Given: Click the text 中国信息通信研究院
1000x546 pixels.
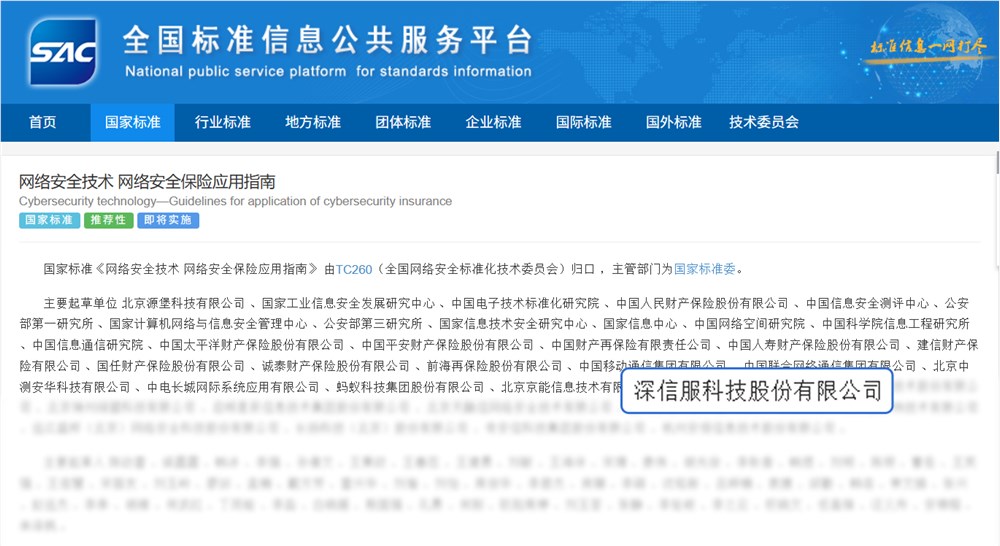Looking at the screenshot, I should (88, 345).
